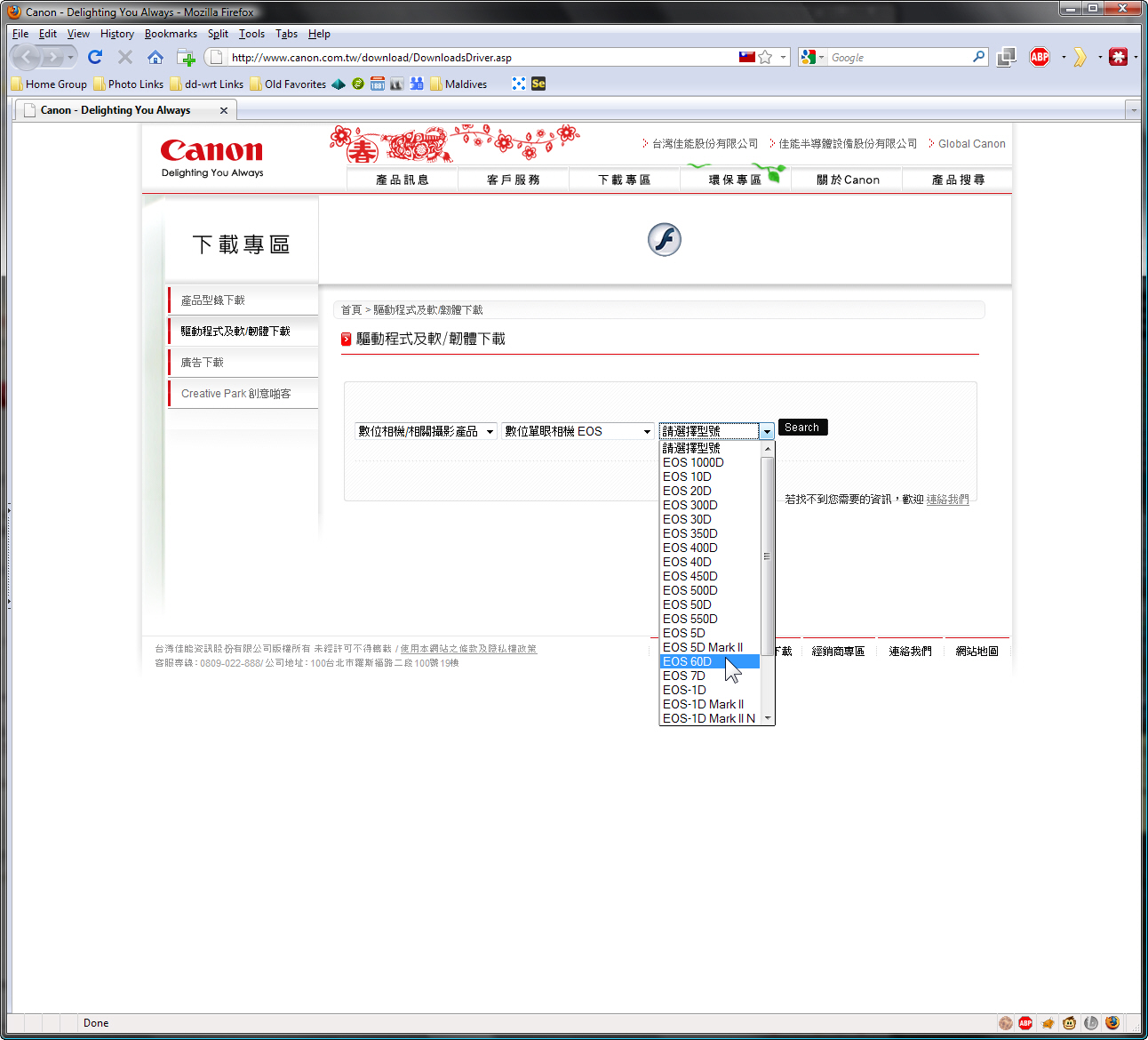
Task: Reload the page with the refresh icon
Action: (x=95, y=57)
